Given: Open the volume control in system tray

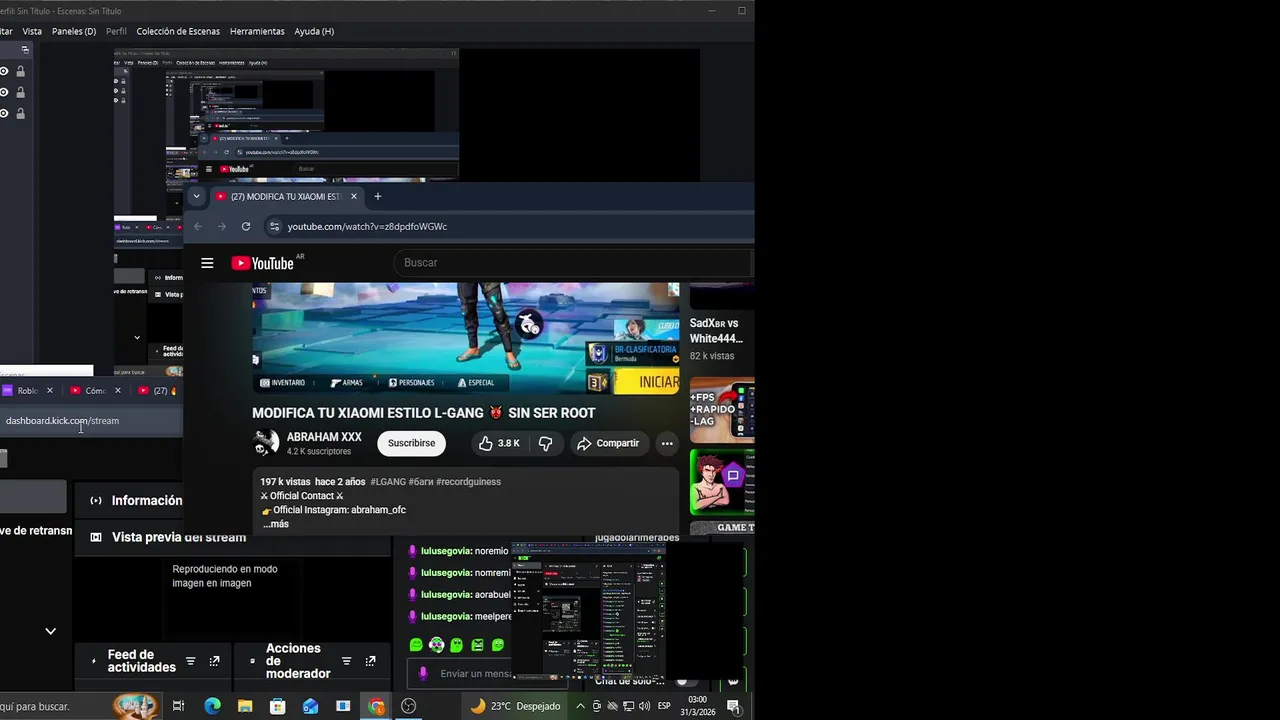Looking at the screenshot, I should coord(644,706).
